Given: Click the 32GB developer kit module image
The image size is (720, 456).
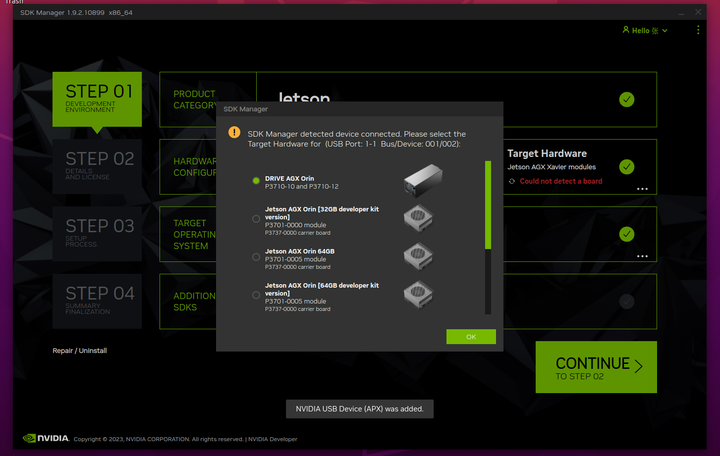Looking at the screenshot, I should (x=418, y=219).
